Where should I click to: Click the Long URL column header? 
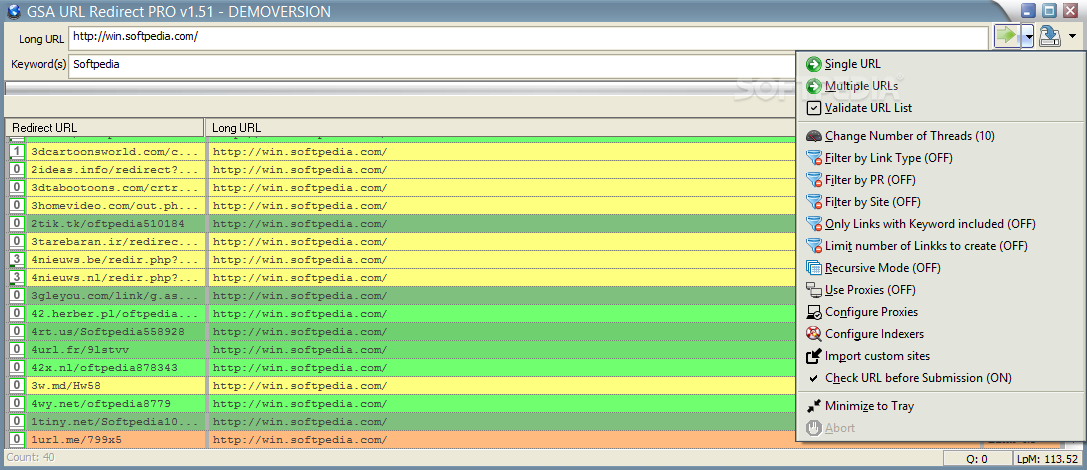pyautogui.click(x=499, y=128)
